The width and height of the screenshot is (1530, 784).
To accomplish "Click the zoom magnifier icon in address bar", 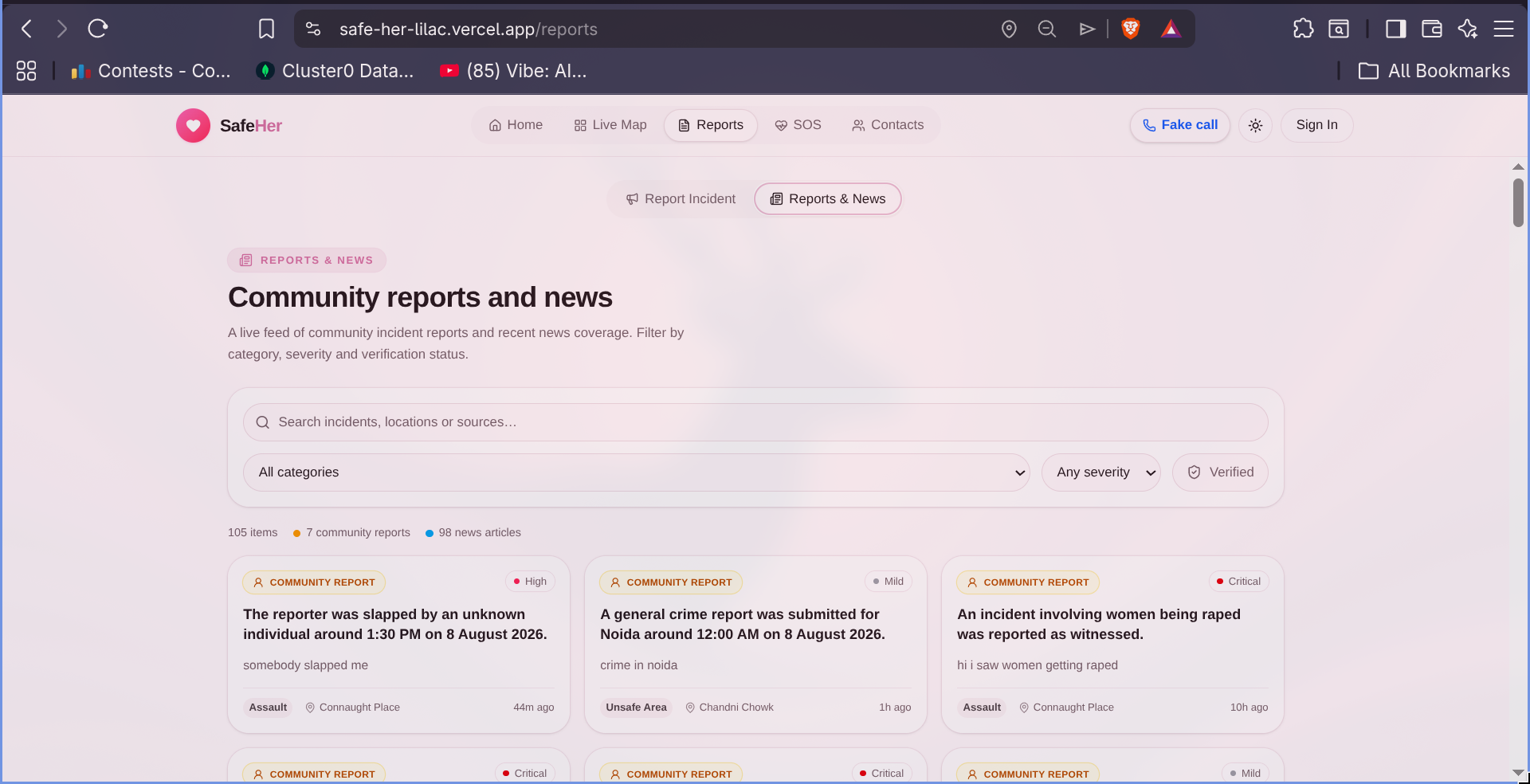I will click(1047, 29).
